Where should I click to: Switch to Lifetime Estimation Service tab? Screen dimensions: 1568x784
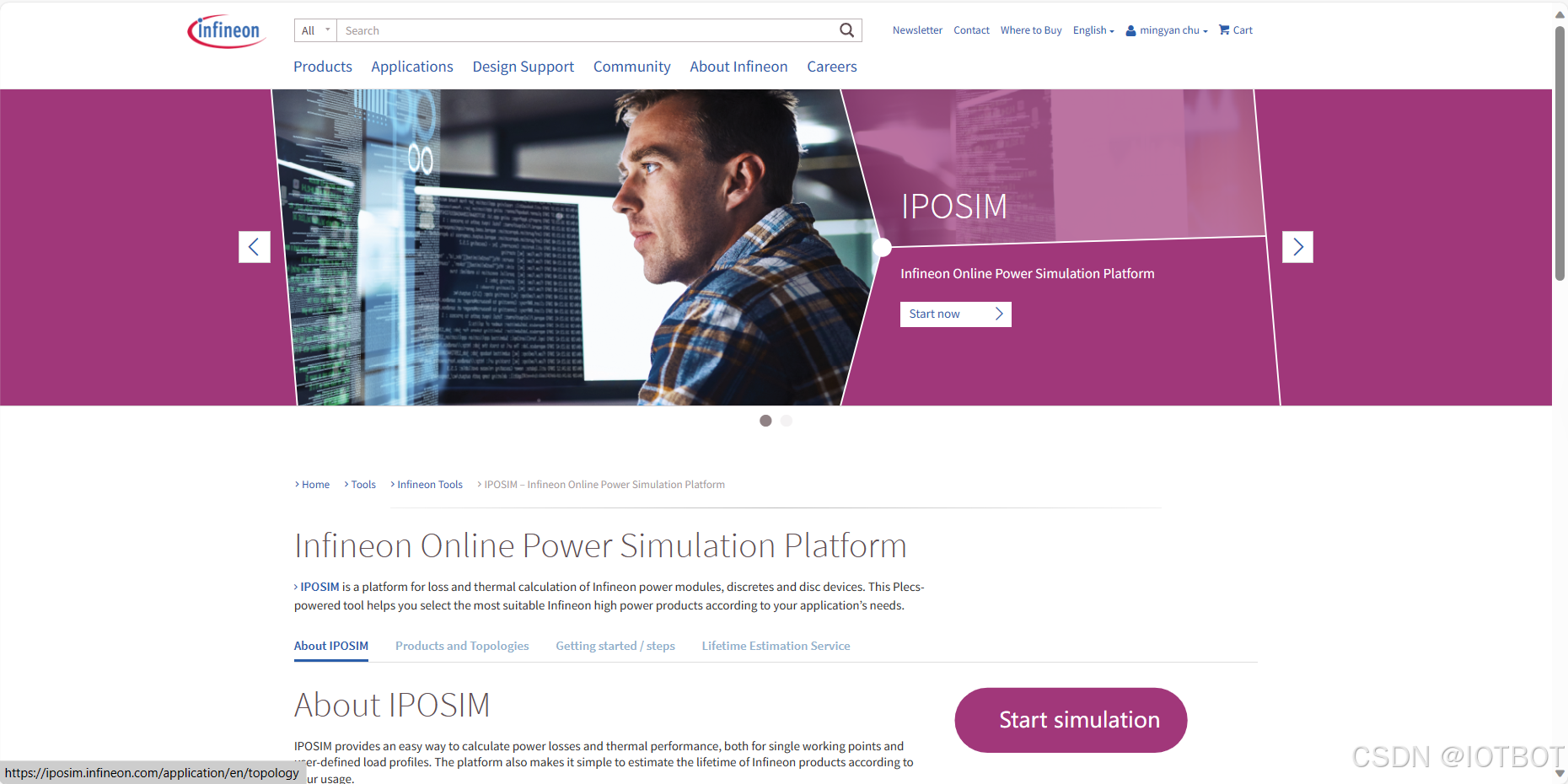pyautogui.click(x=776, y=646)
